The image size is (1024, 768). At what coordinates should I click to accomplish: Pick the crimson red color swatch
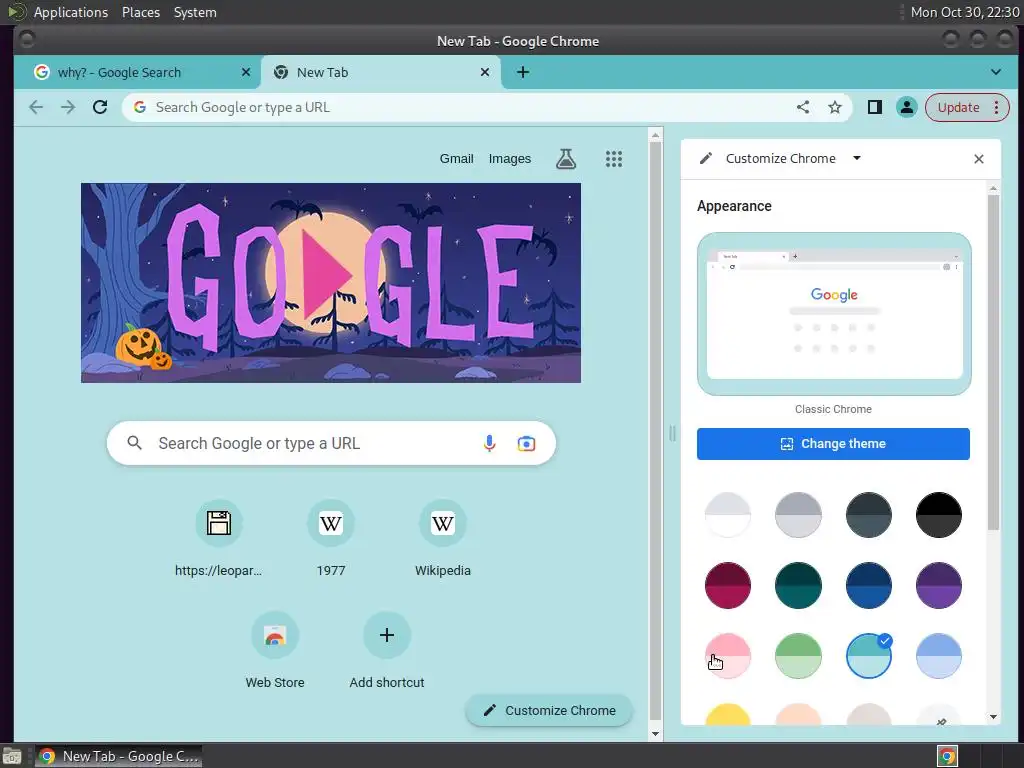pos(728,586)
